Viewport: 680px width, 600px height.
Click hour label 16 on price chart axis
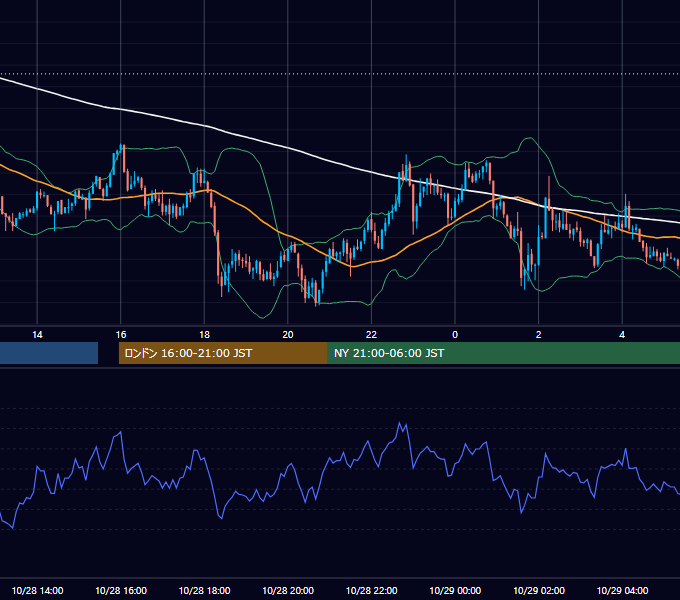click(121, 335)
